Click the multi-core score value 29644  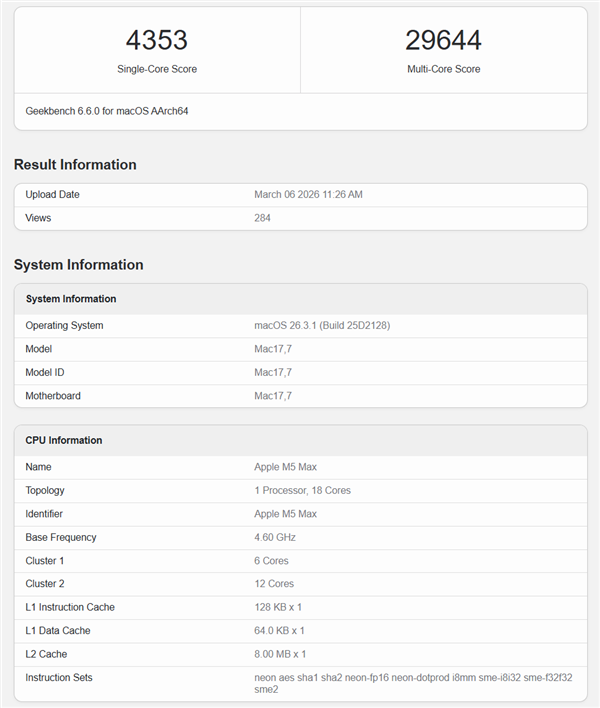coord(443,40)
